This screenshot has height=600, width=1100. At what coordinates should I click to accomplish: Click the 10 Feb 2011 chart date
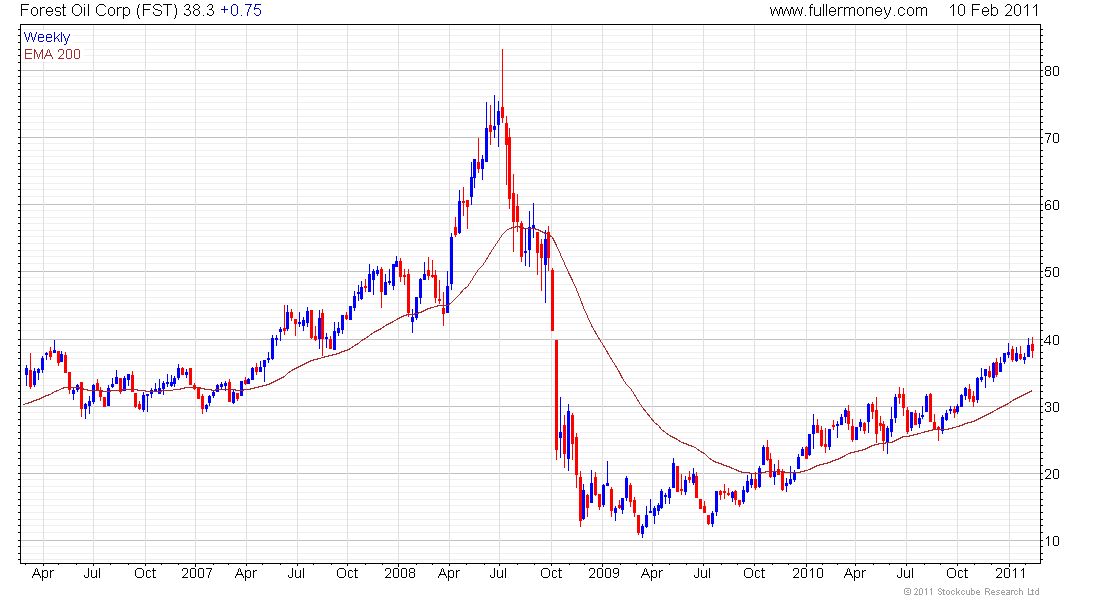(993, 11)
